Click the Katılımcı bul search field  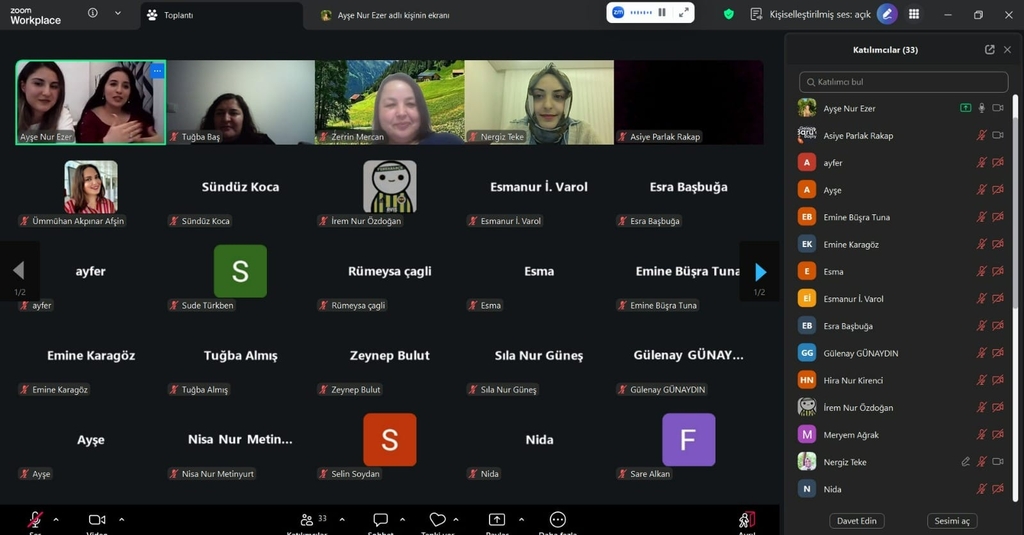(904, 82)
